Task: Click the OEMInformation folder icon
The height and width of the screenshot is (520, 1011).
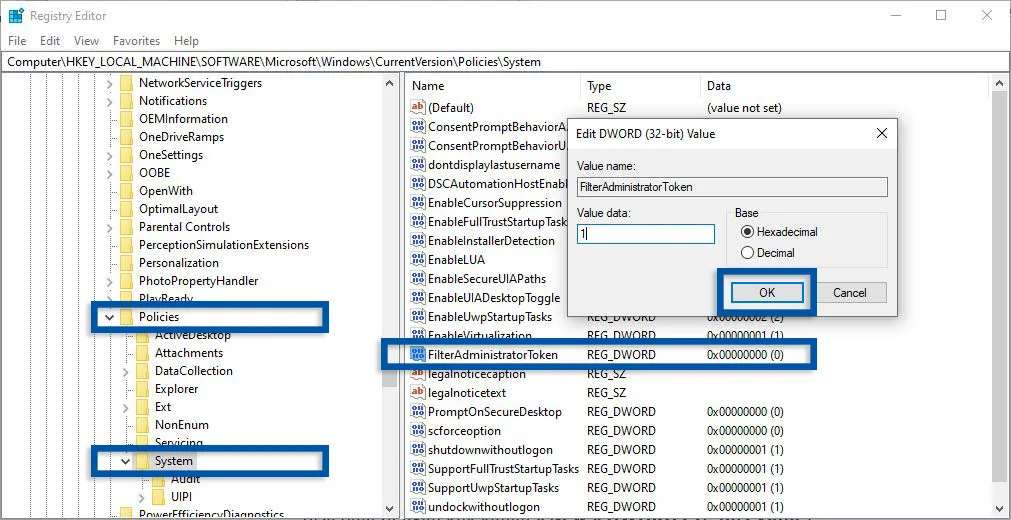Action: pos(126,119)
